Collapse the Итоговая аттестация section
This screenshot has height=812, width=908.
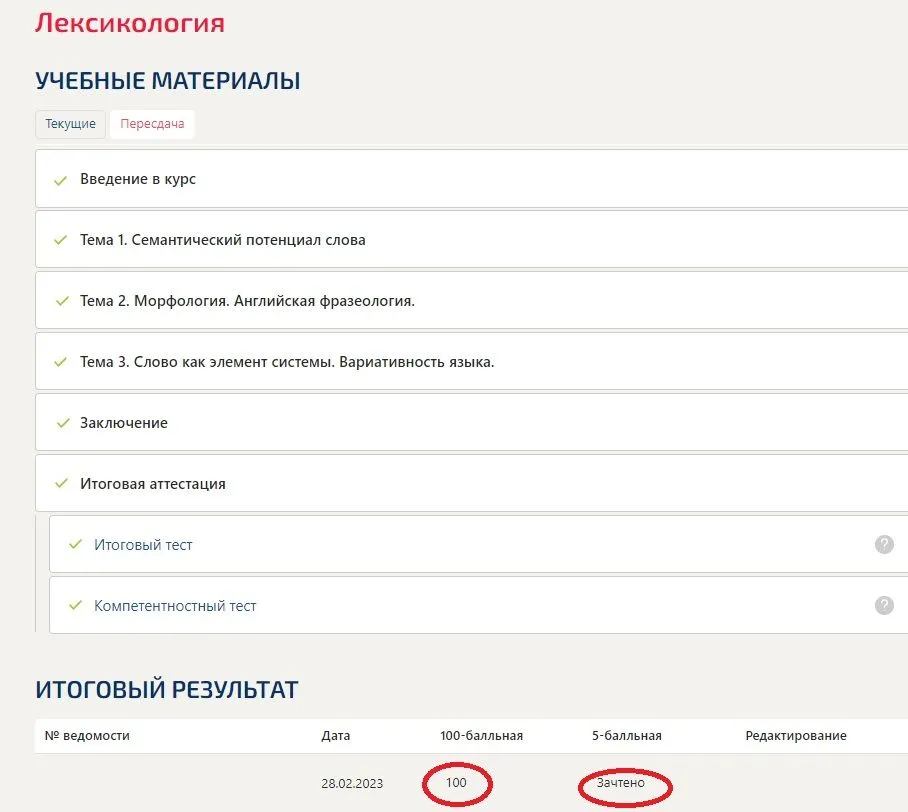(153, 484)
